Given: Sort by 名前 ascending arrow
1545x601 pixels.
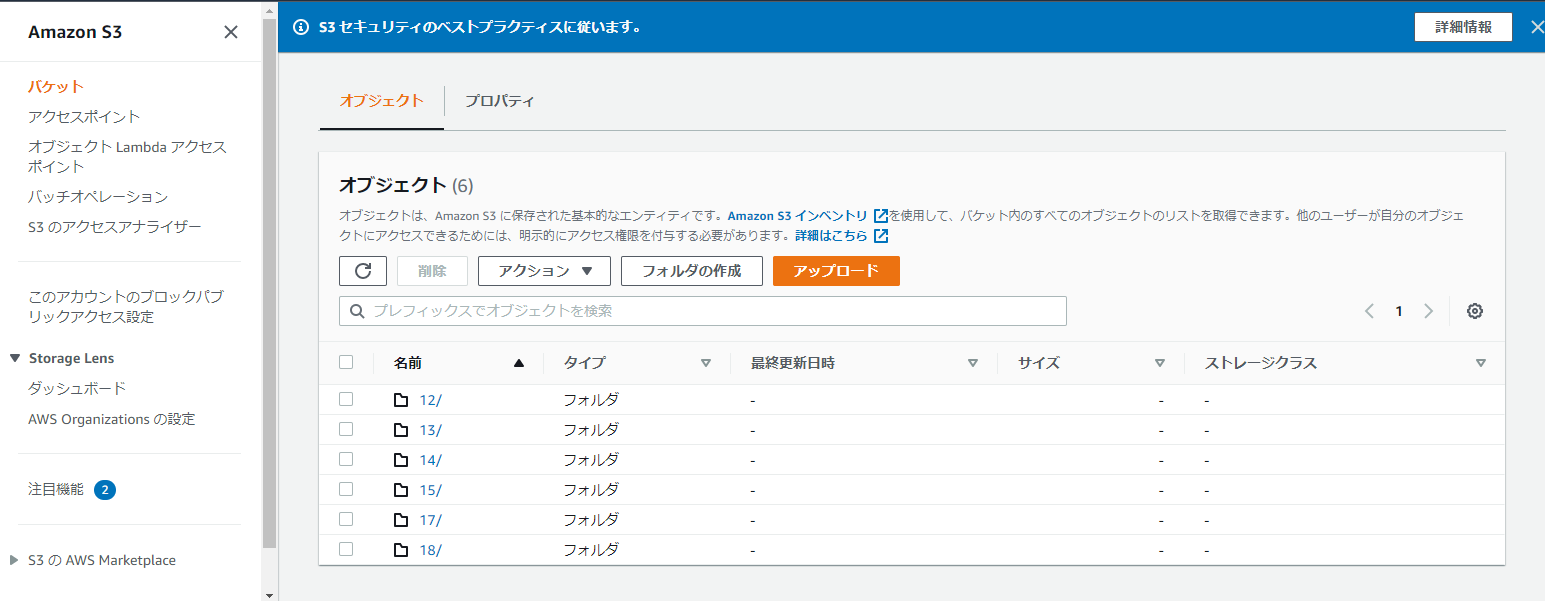Looking at the screenshot, I should [x=518, y=363].
